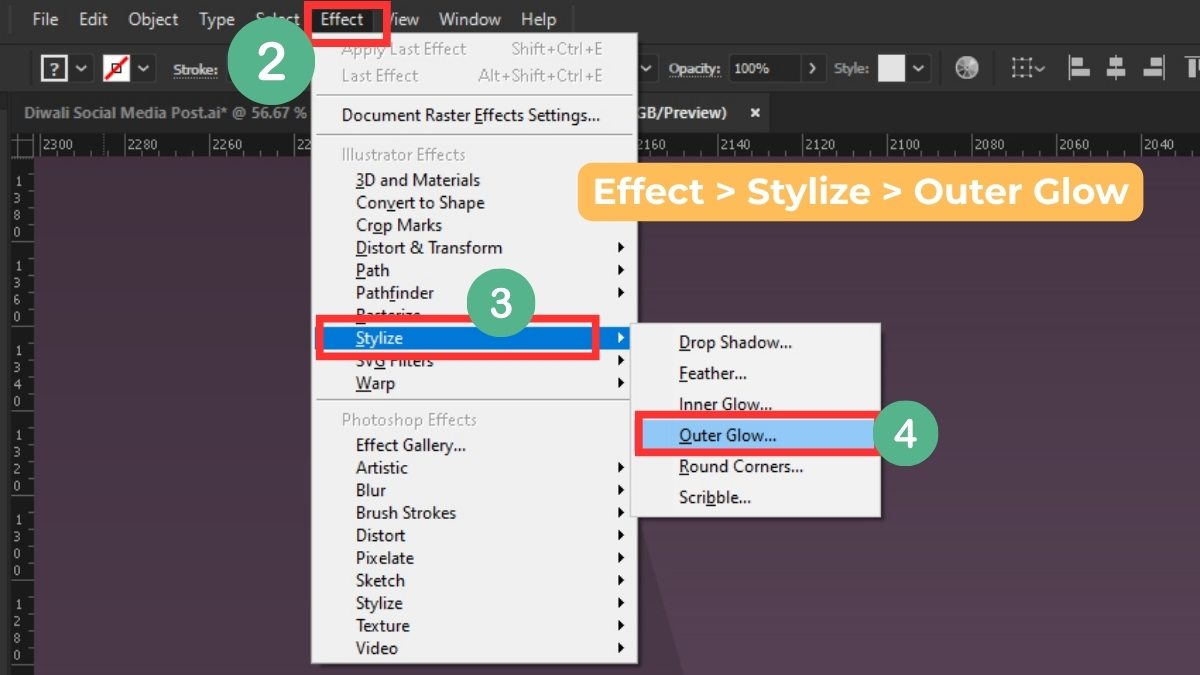Viewport: 1200px width, 675px height.
Task: Open Effect Gallery
Action: point(411,445)
